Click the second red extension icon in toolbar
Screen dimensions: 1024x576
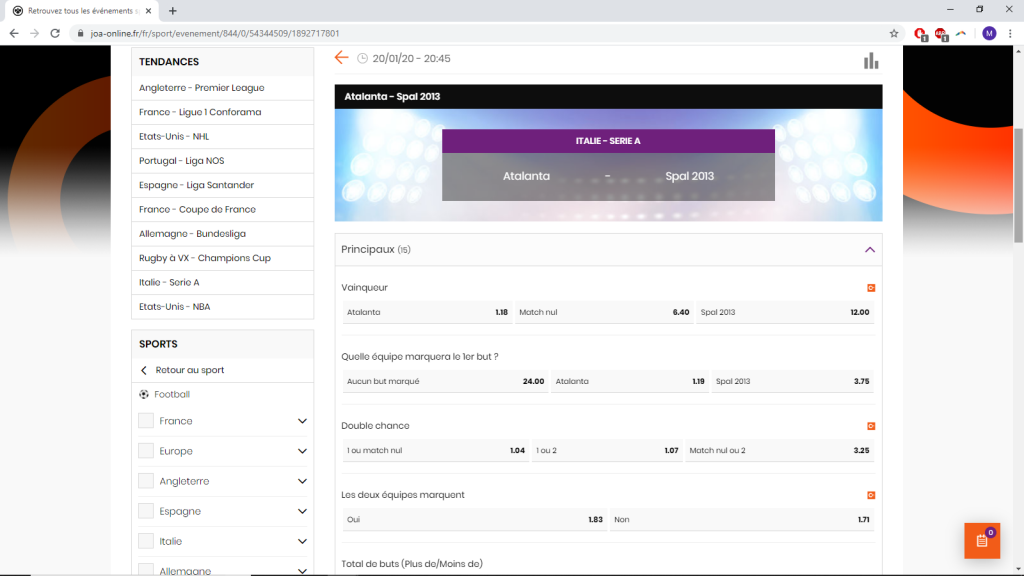940,34
